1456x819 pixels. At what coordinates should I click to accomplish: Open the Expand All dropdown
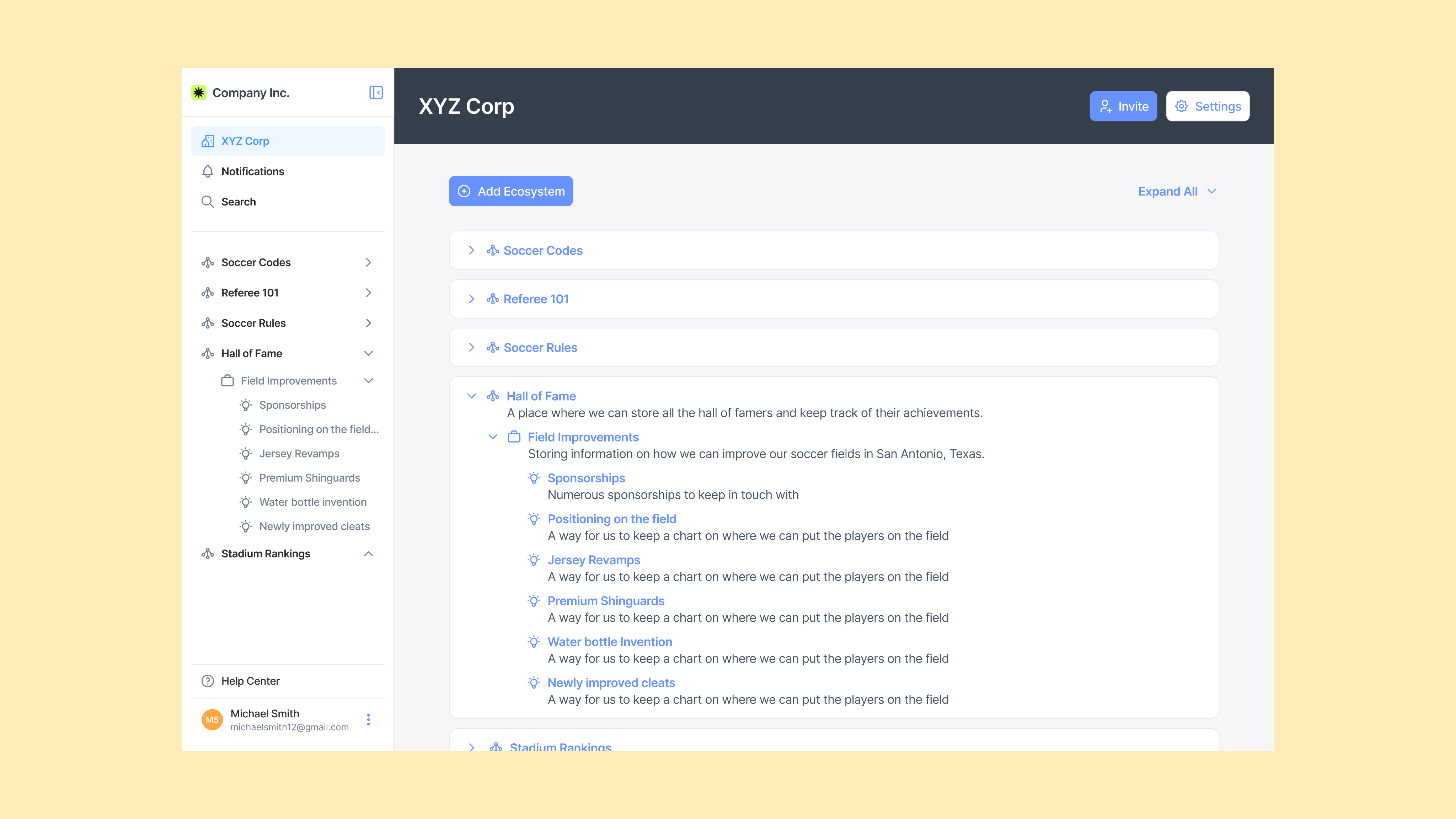(x=1177, y=192)
